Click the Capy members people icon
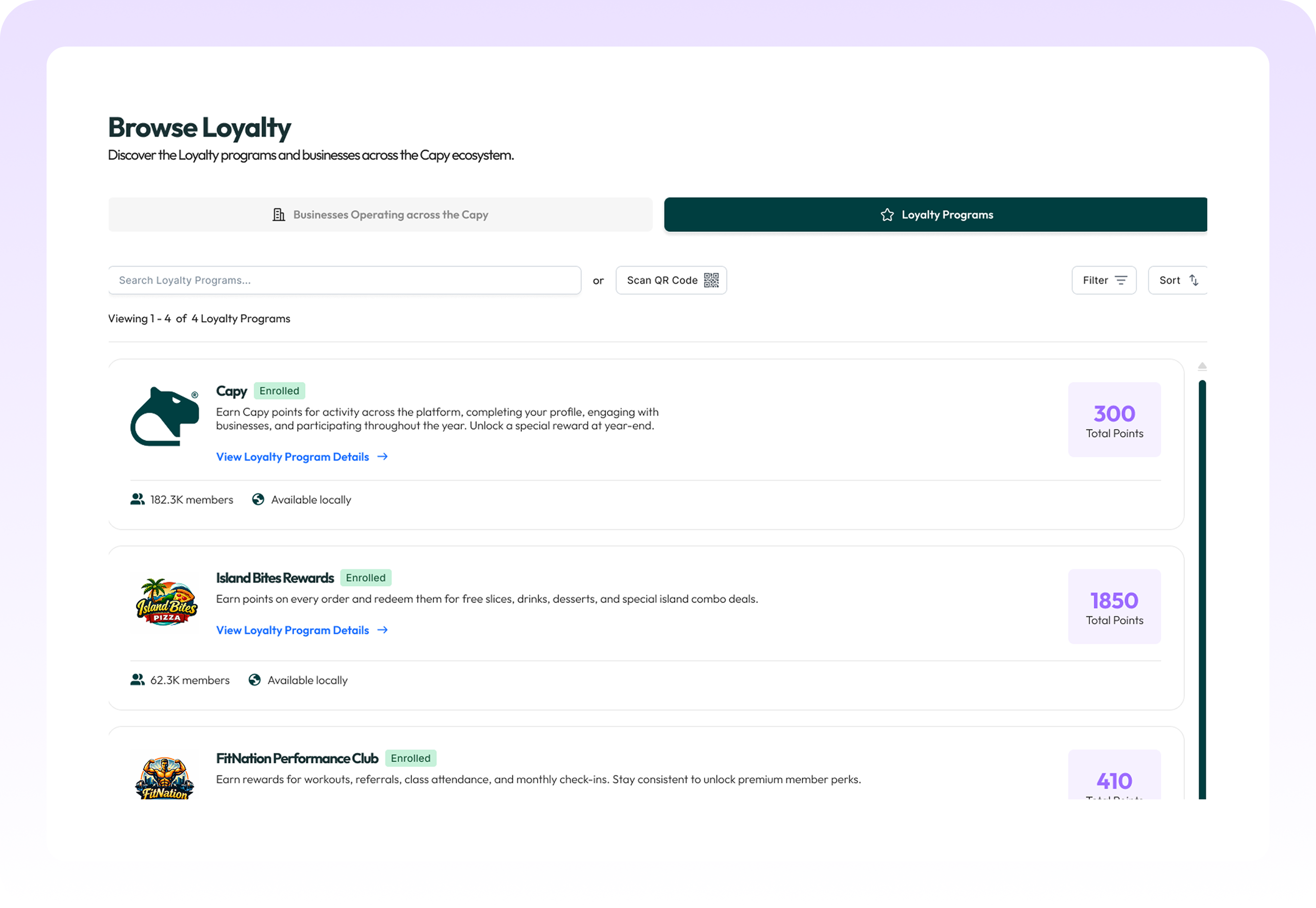The width and height of the screenshot is (1316, 908). pyautogui.click(x=137, y=499)
